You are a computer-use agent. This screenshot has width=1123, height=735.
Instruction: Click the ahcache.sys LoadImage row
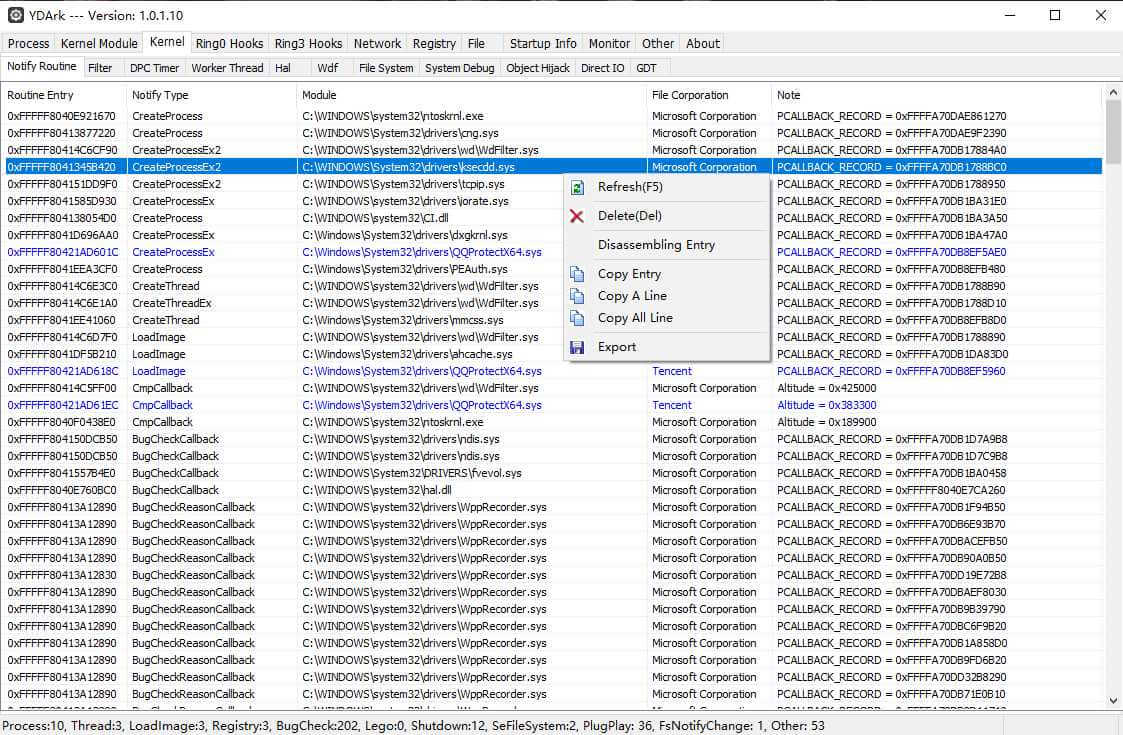pos(553,354)
